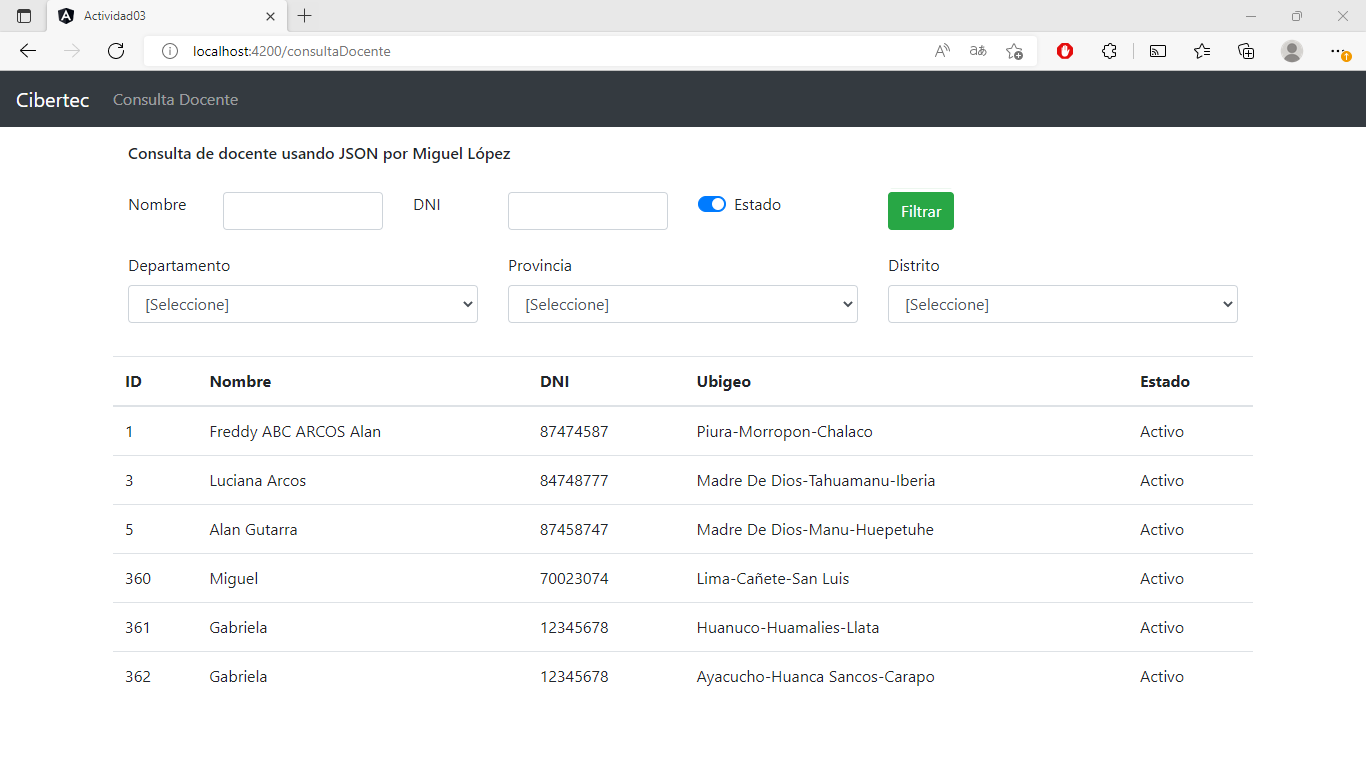Open the Favorites list icon

click(x=1202, y=51)
